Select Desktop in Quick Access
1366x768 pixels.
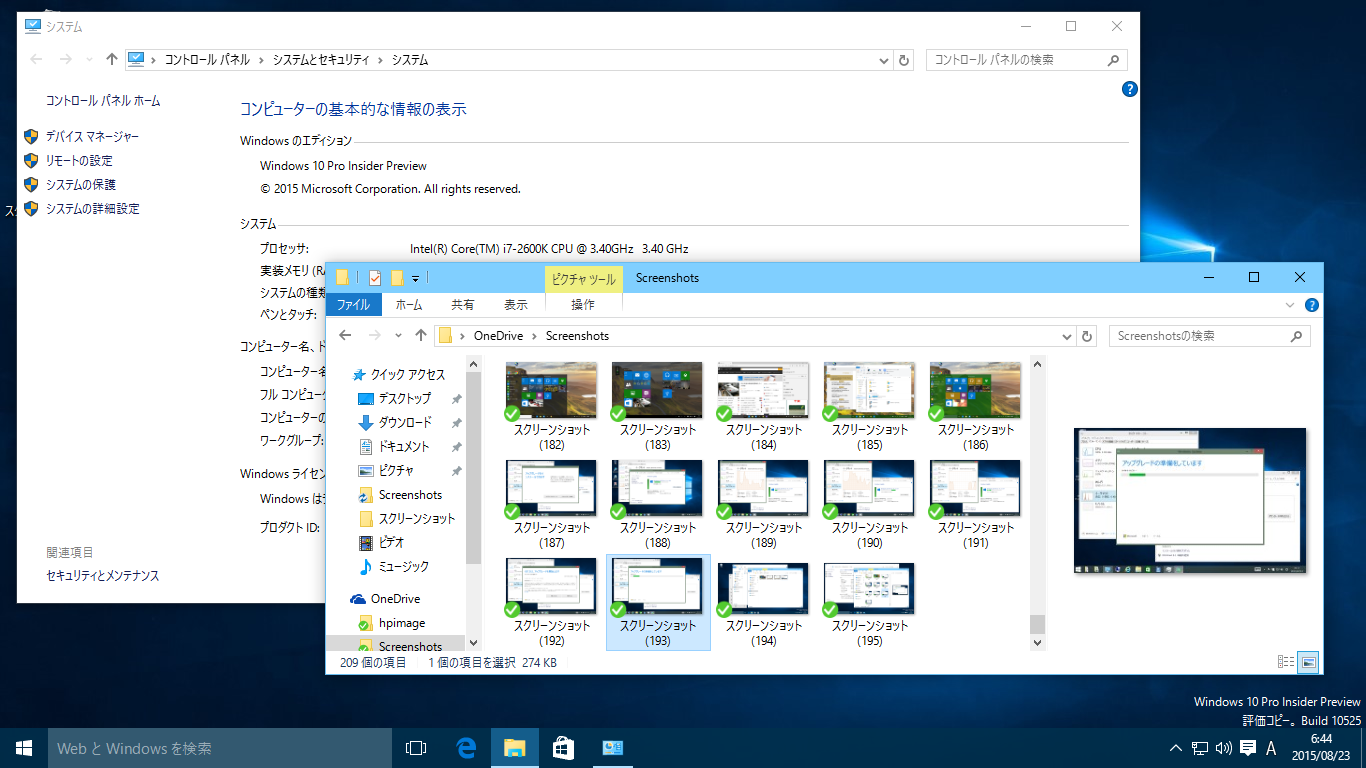point(404,398)
